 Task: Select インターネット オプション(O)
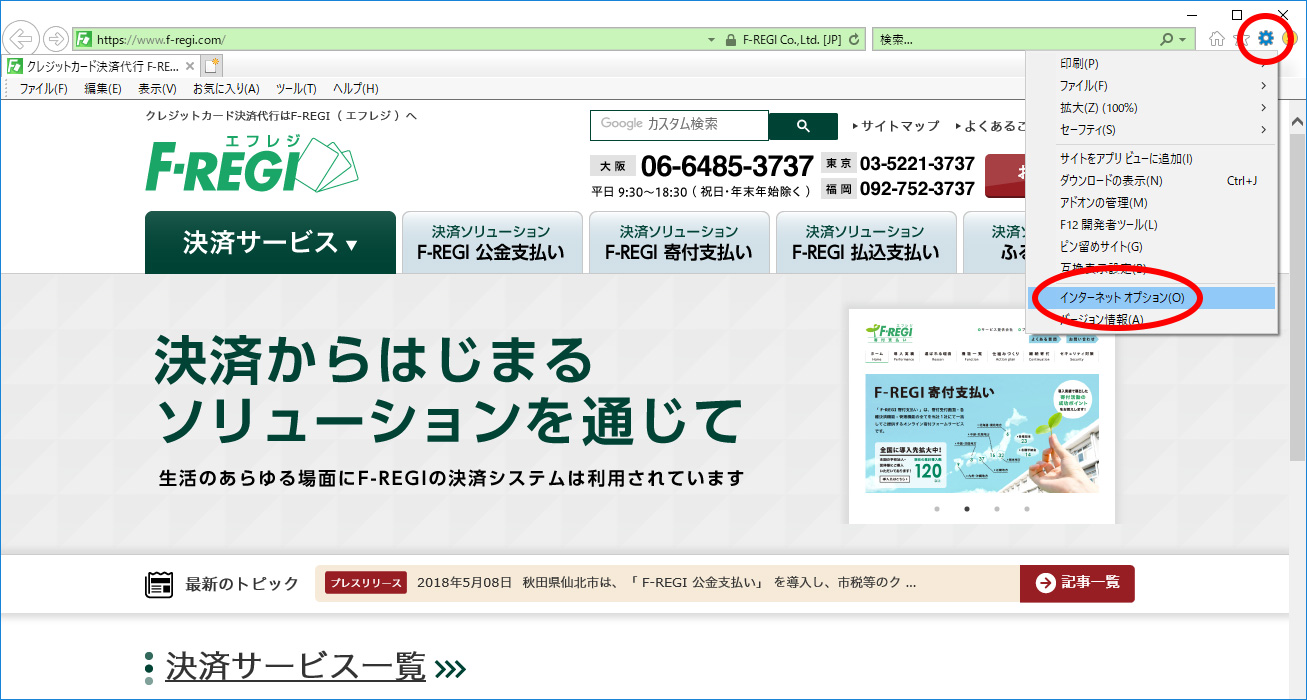[1152, 298]
